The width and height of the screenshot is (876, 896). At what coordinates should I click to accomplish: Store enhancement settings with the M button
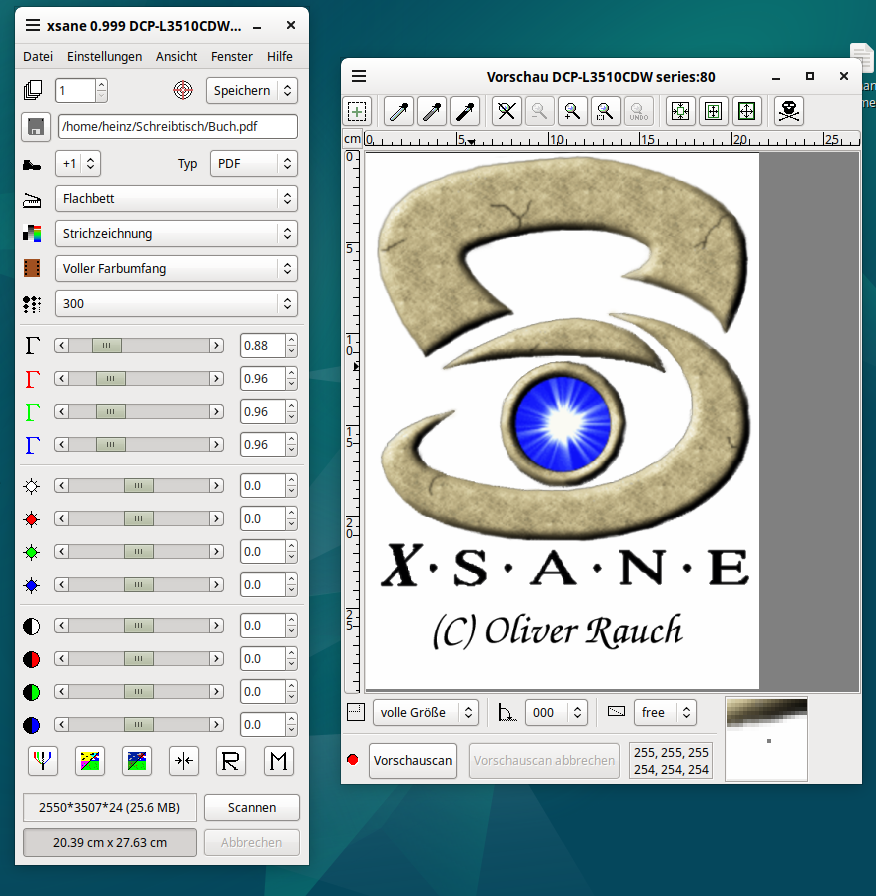pos(279,761)
